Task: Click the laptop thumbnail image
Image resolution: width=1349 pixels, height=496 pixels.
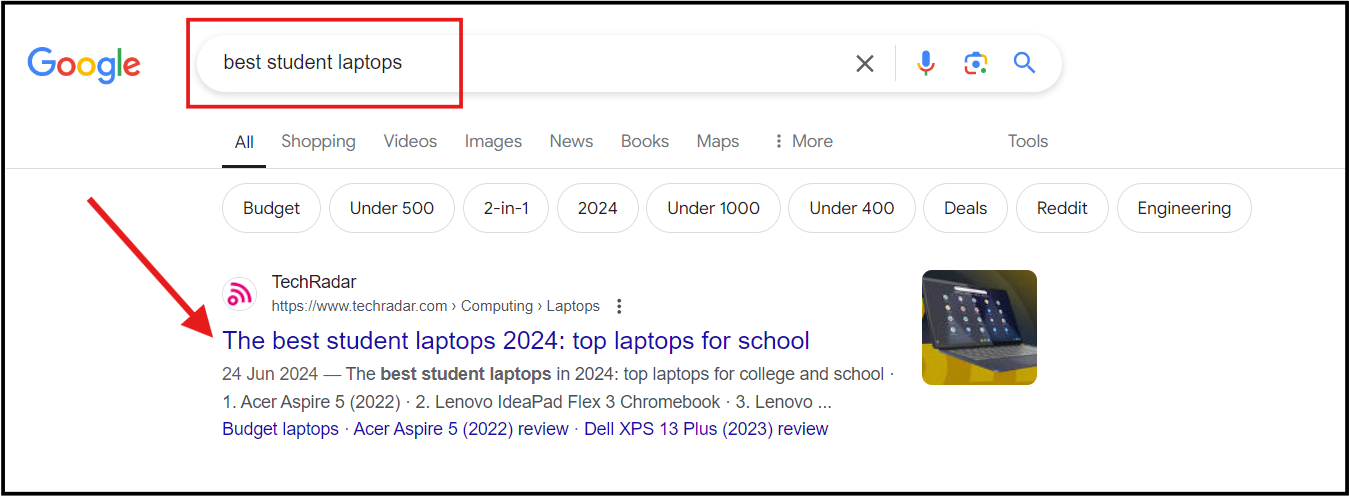Action: (979, 327)
